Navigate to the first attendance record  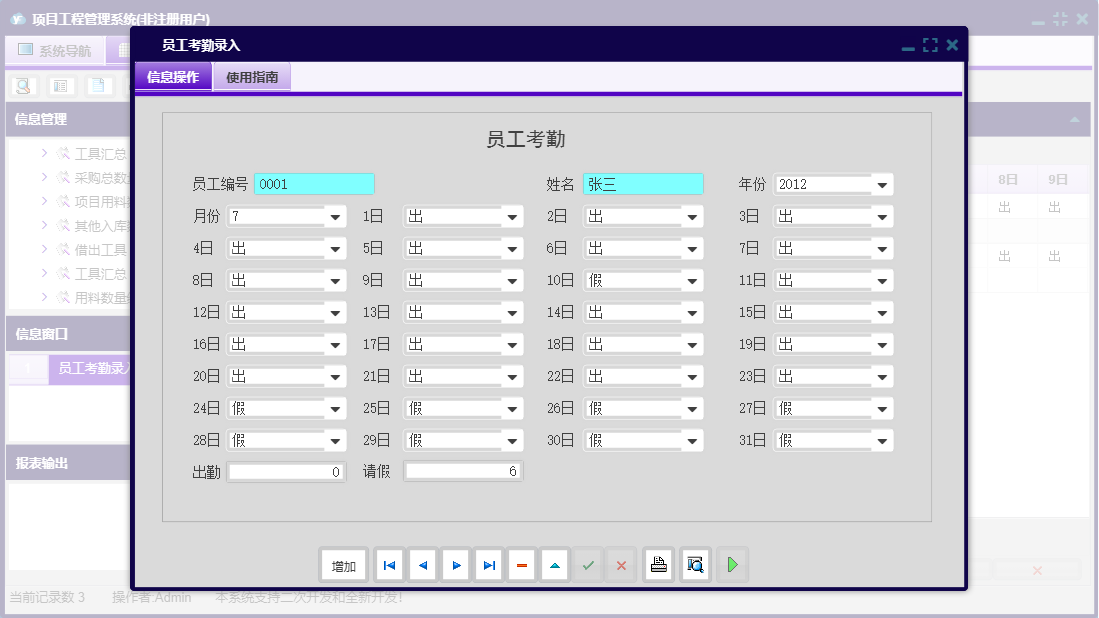(389, 565)
